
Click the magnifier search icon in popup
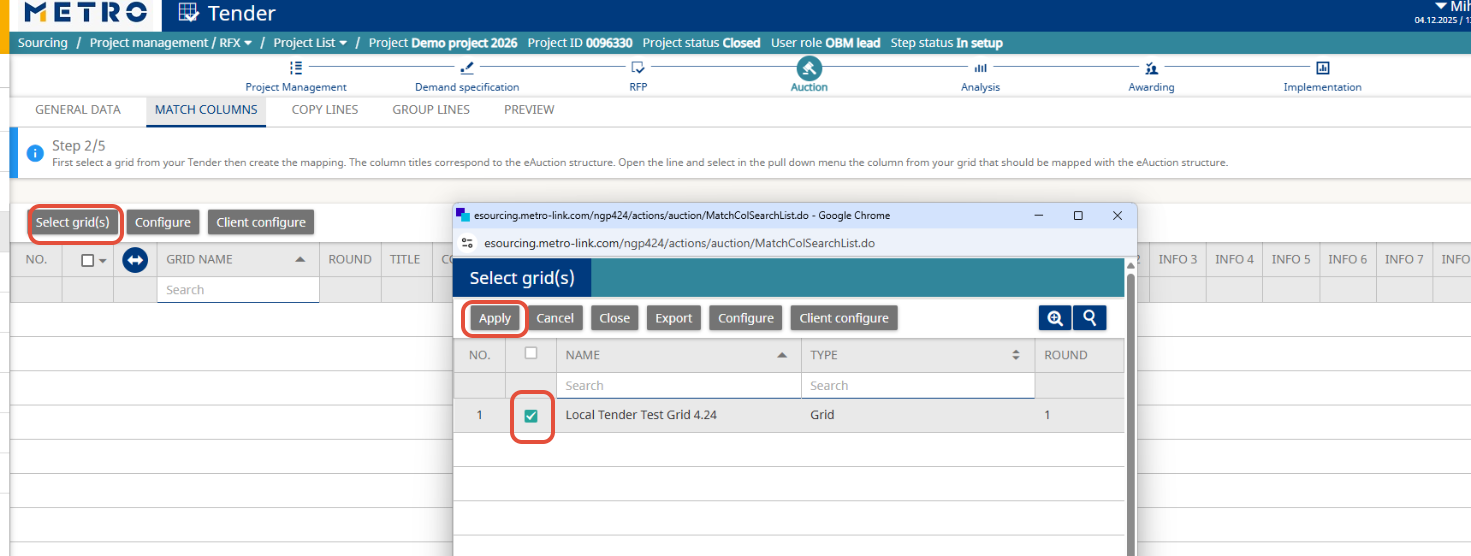click(1089, 318)
